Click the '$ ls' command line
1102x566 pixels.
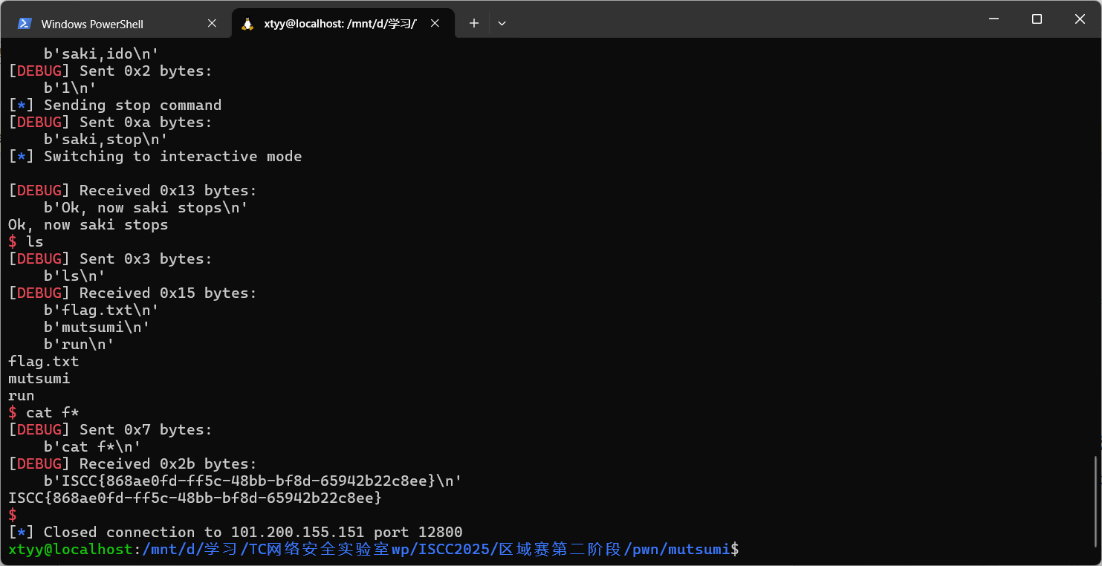pos(26,242)
